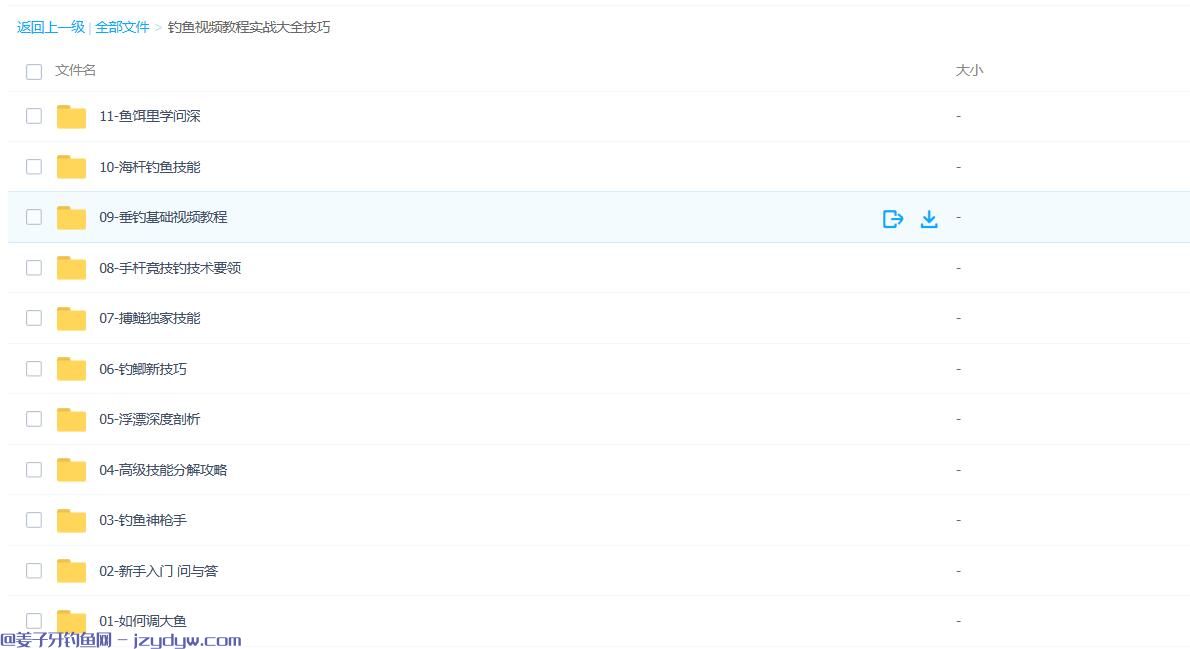Click current breadcrumb 钓鱼视频教程实战大全技巧
Image resolution: width=1190 pixels, height=649 pixels.
tap(249, 27)
